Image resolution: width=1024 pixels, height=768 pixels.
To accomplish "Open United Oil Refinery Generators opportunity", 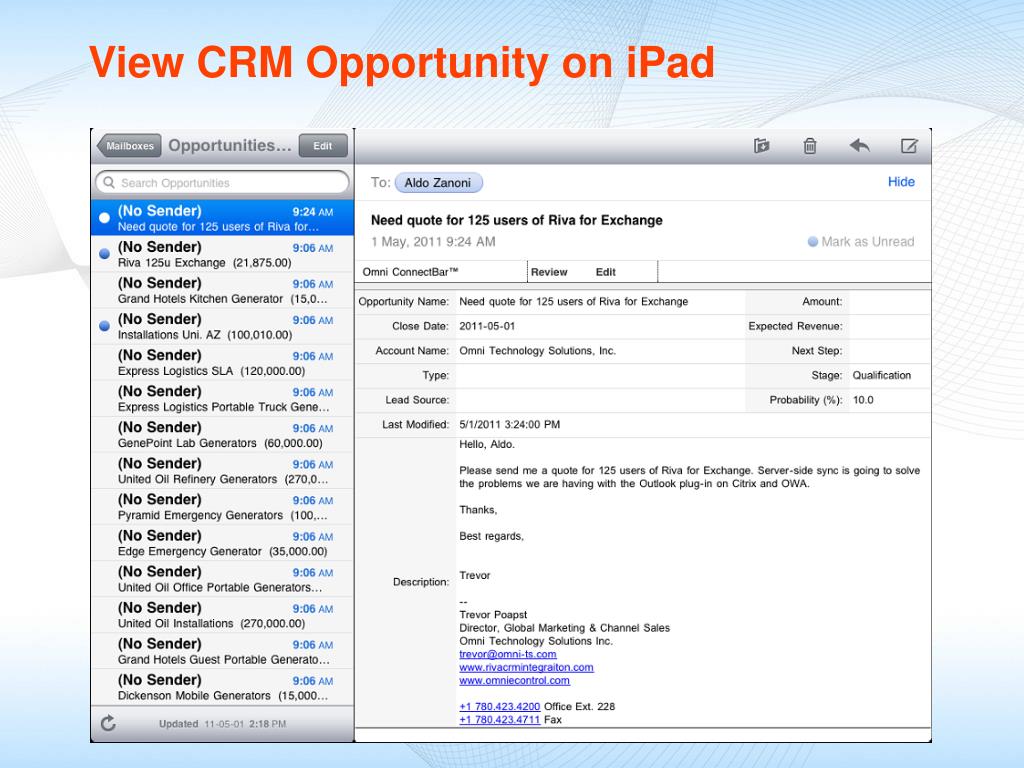I will 222,470.
